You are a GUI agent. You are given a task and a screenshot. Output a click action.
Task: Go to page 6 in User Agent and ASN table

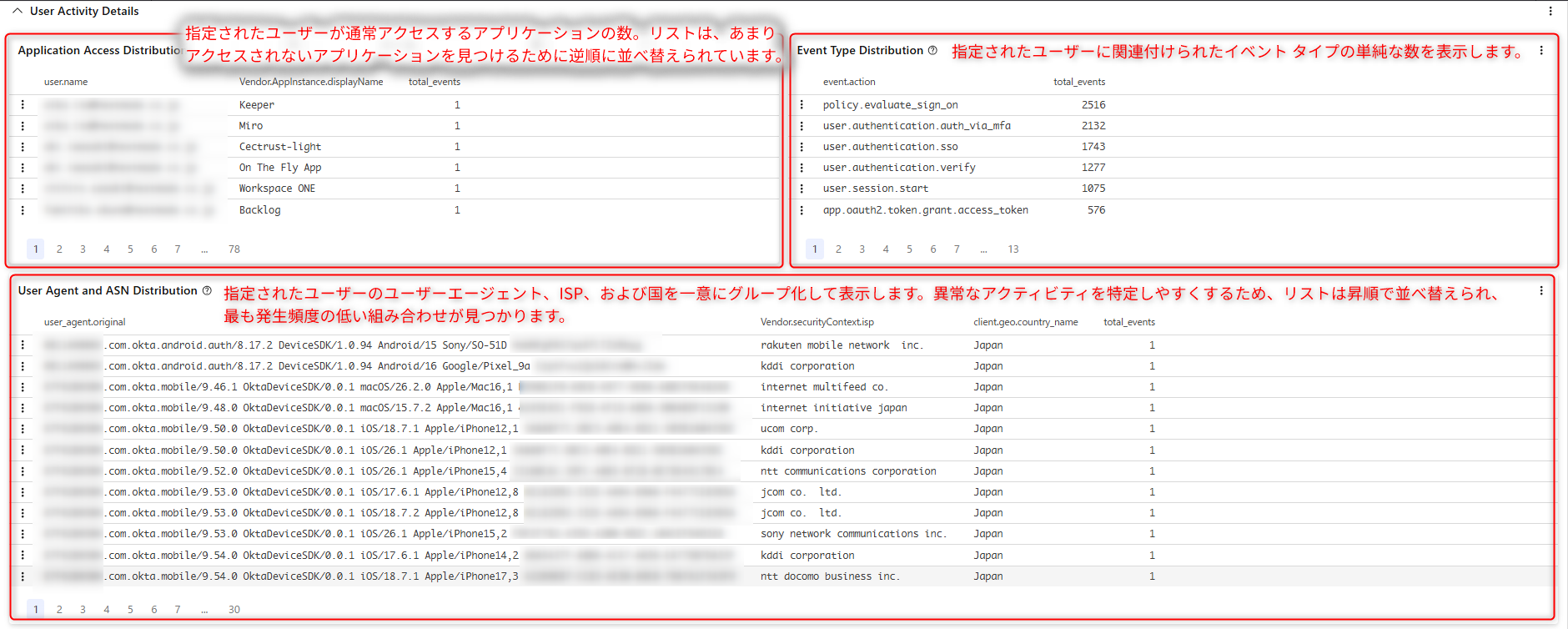click(153, 610)
